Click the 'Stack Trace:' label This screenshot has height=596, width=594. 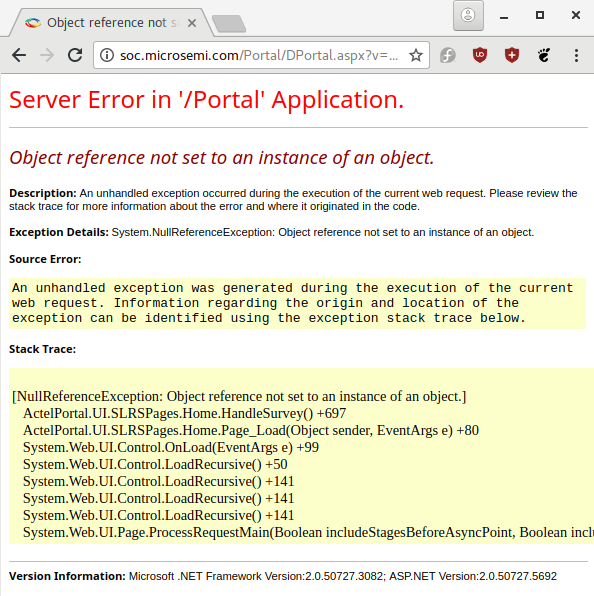click(x=43, y=349)
